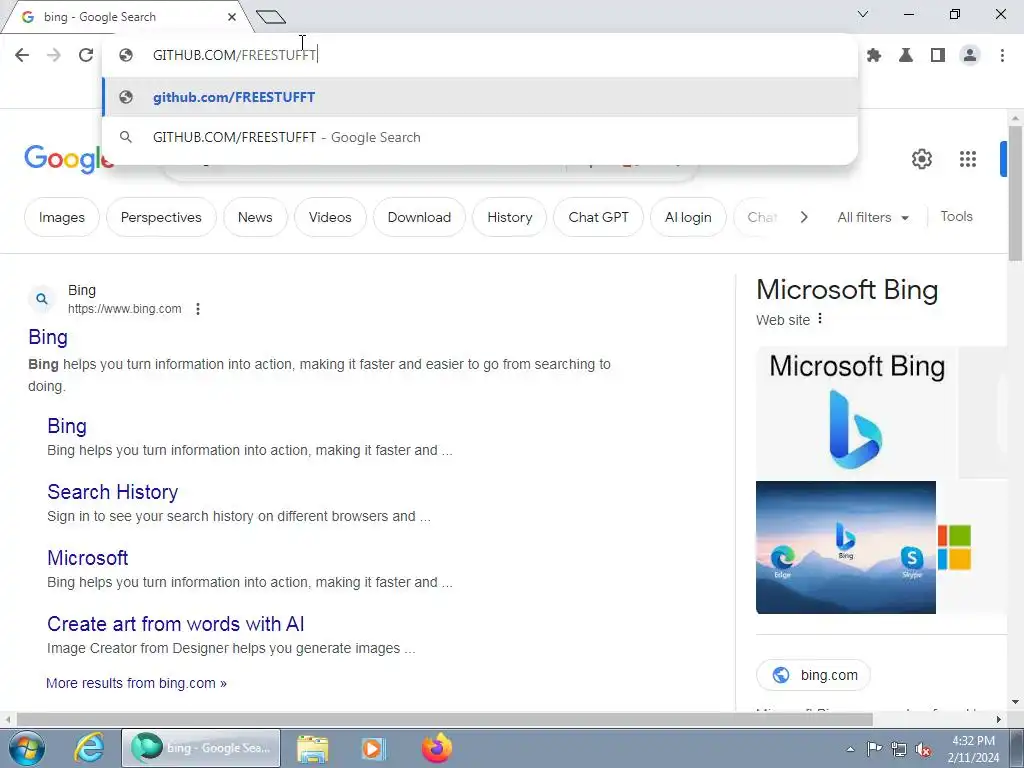This screenshot has height=768, width=1024.
Task: Click the Chrome taskbar button bing - Google Sea...
Action: [201, 748]
